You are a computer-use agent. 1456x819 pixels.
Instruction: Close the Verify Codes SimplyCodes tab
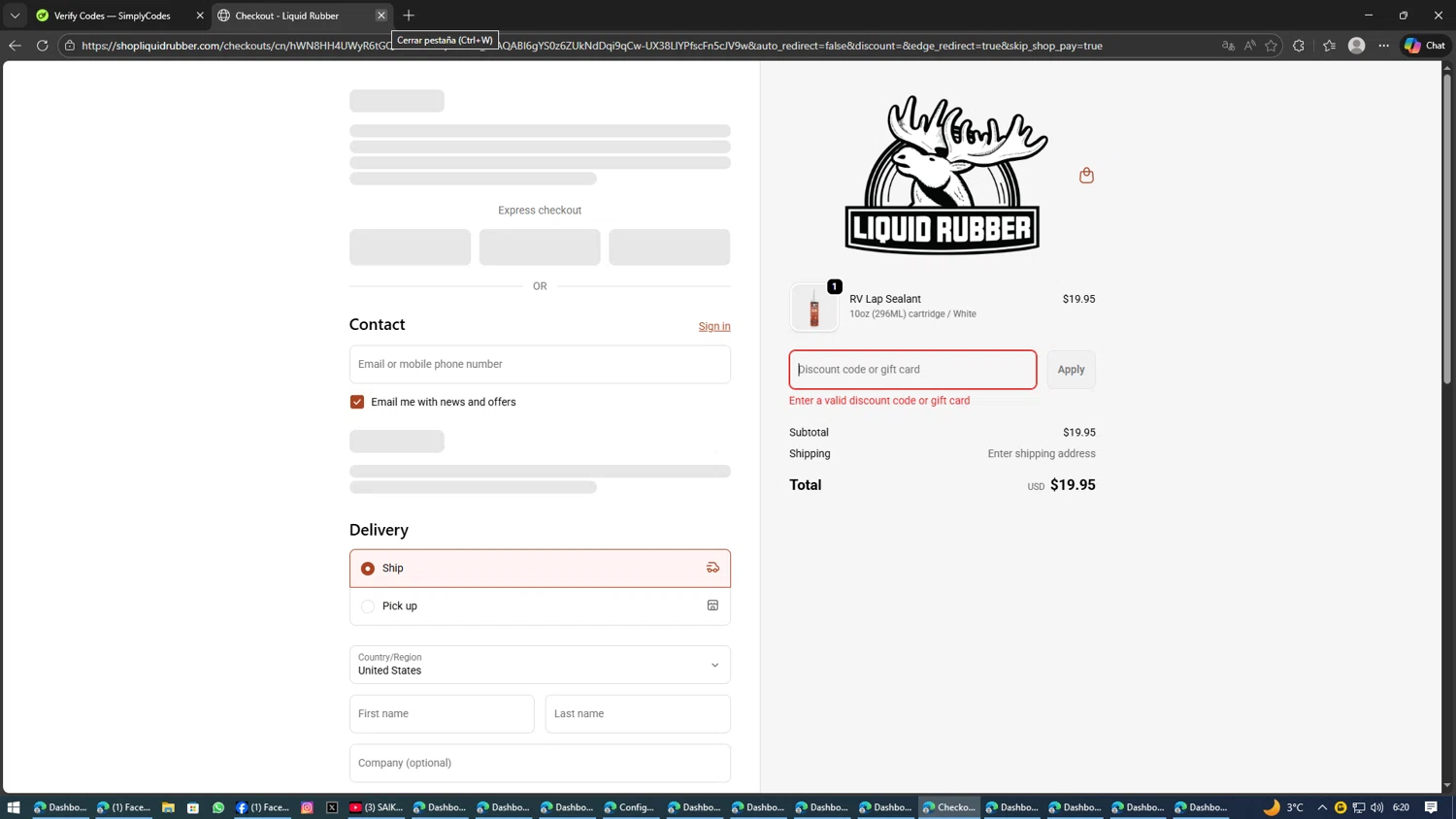(x=200, y=16)
